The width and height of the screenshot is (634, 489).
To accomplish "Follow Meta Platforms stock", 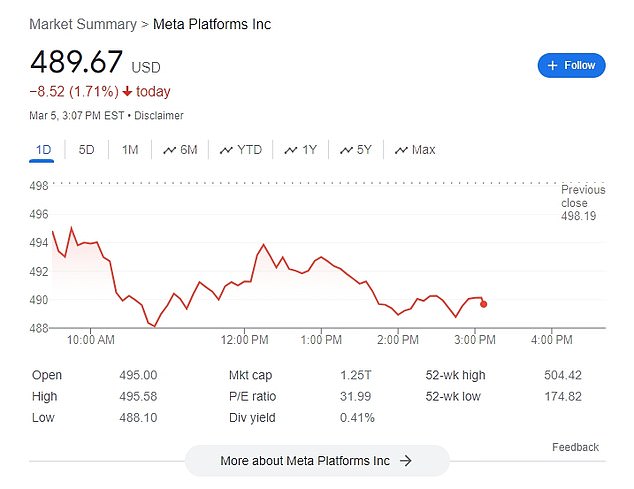I will point(571,66).
